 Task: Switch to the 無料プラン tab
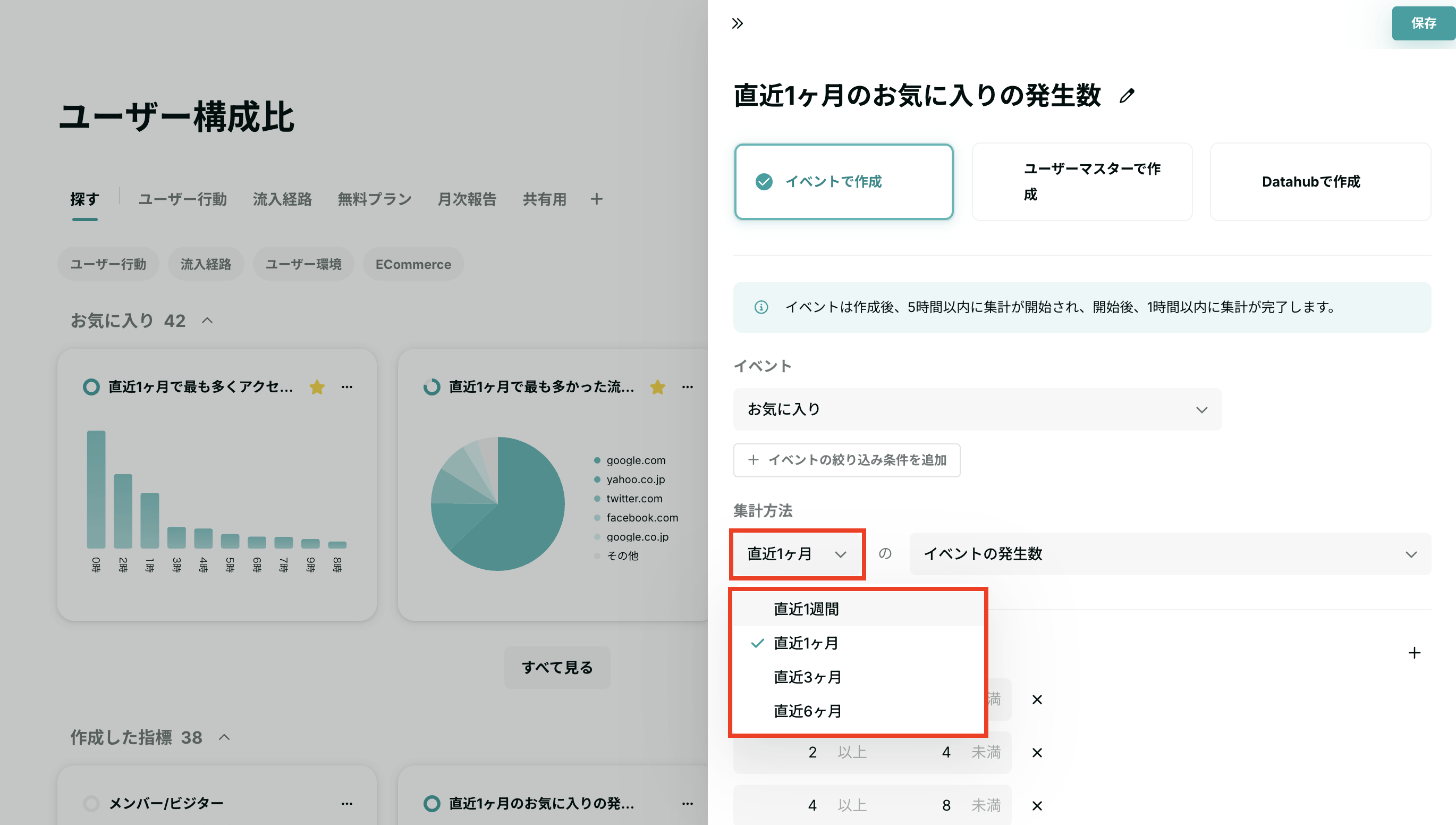[x=374, y=199]
